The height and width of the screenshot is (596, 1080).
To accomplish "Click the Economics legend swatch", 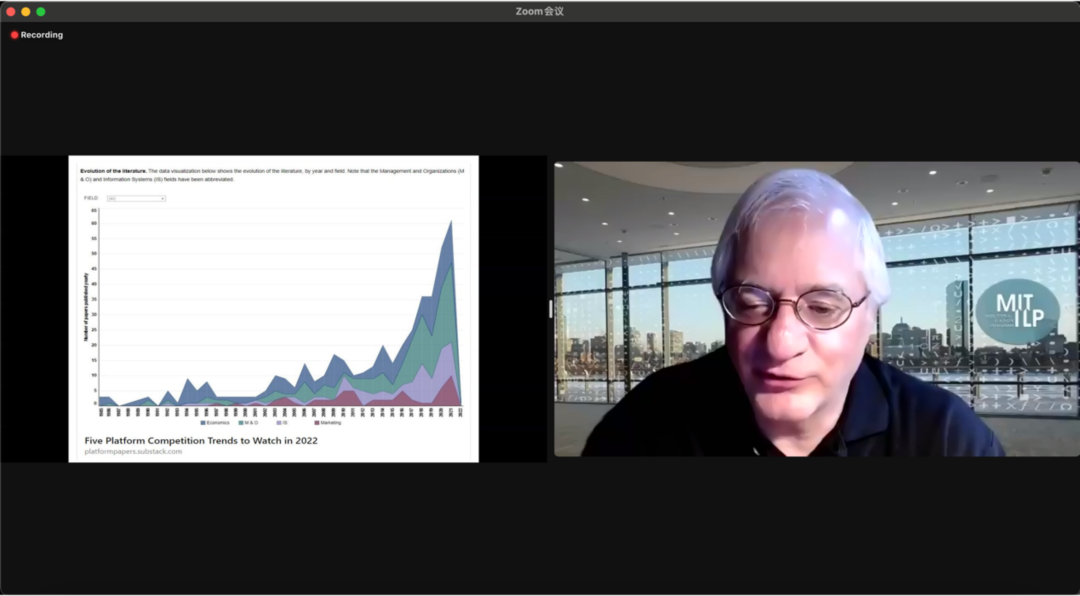I will point(203,422).
